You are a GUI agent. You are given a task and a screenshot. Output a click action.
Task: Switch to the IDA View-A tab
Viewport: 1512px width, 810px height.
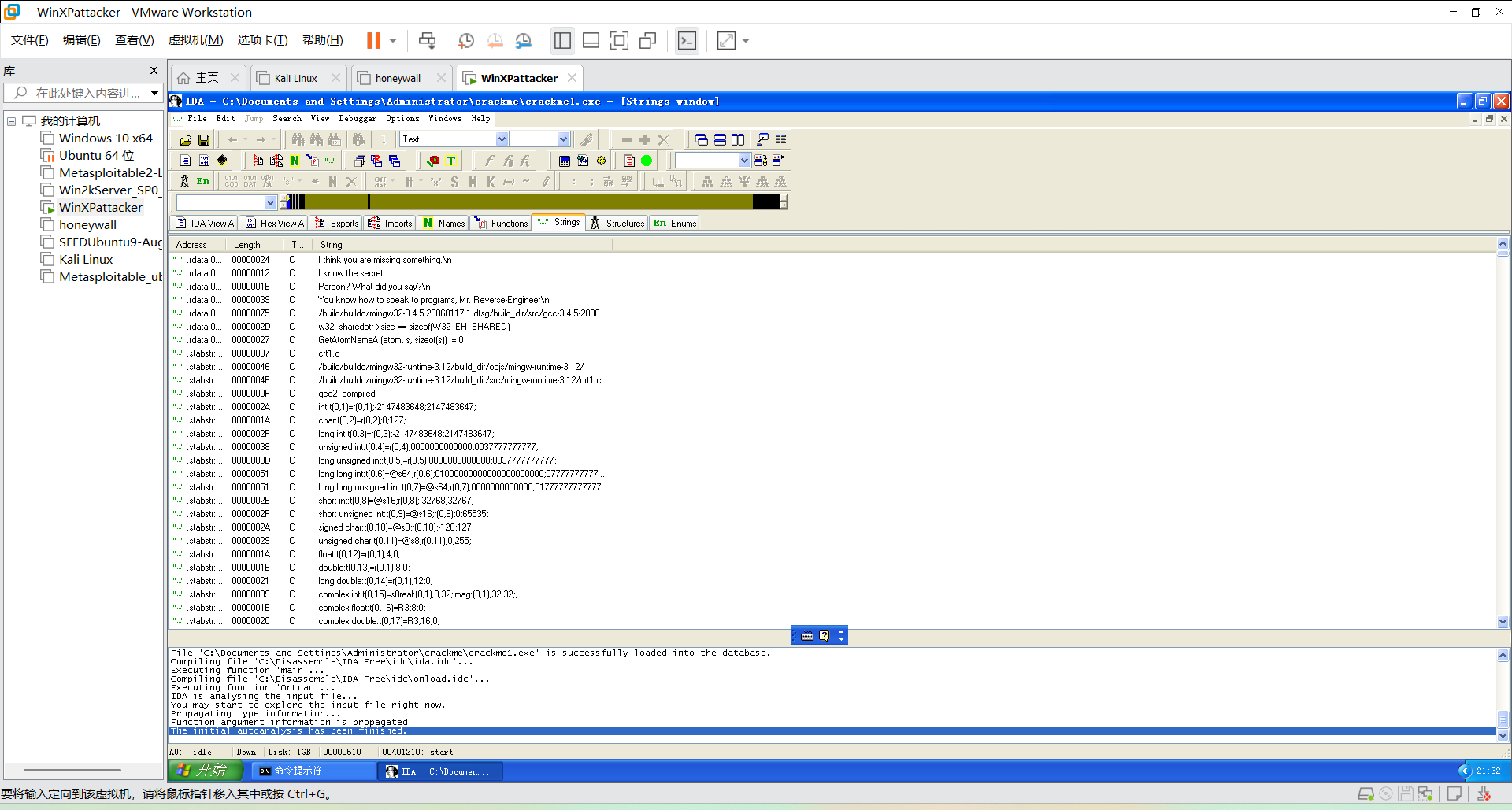[204, 224]
